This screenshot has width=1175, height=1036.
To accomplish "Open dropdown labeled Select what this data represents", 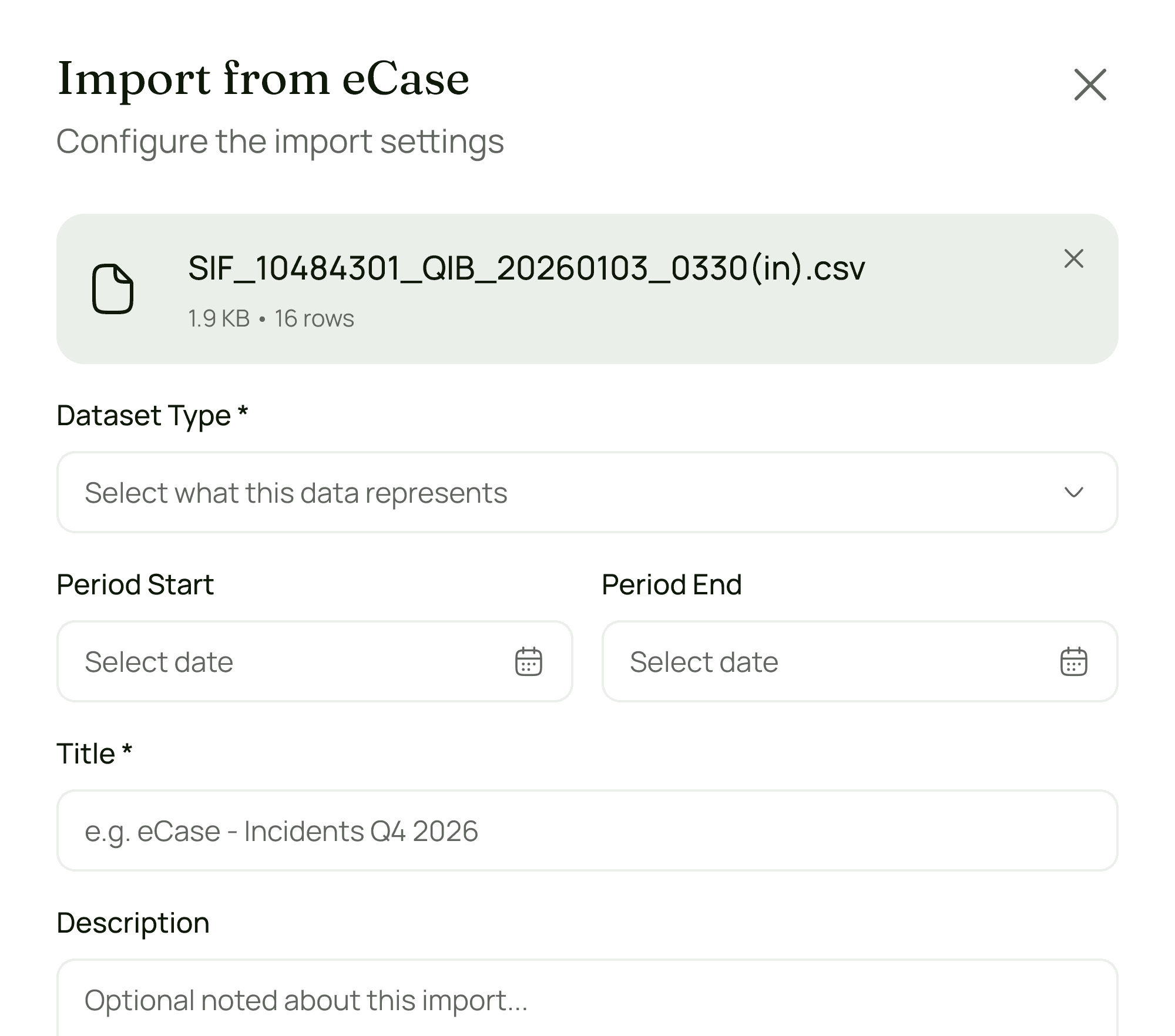I will (587, 493).
